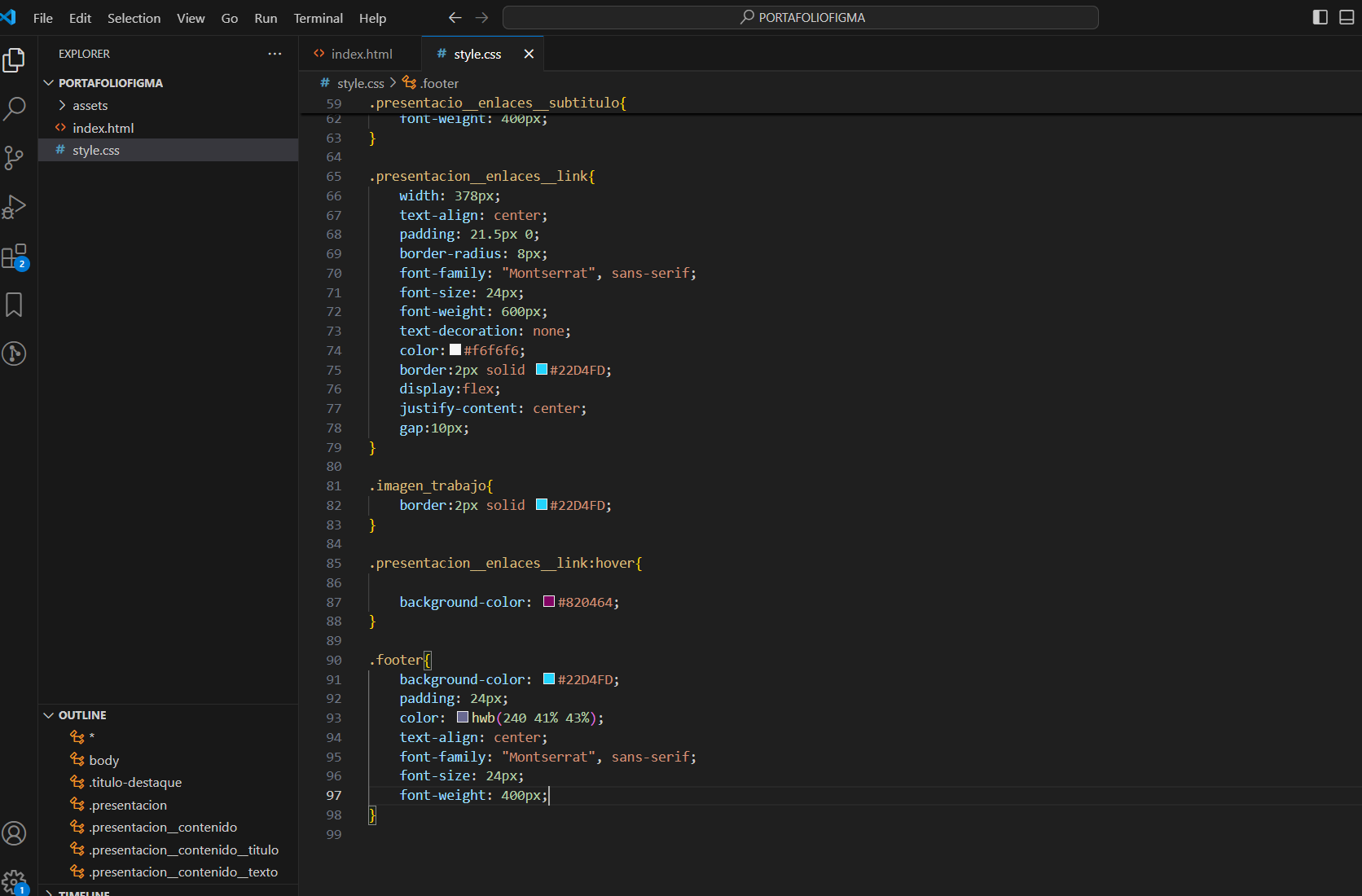Open color picker for #820464 swatch
1362x896 pixels.
(x=549, y=601)
